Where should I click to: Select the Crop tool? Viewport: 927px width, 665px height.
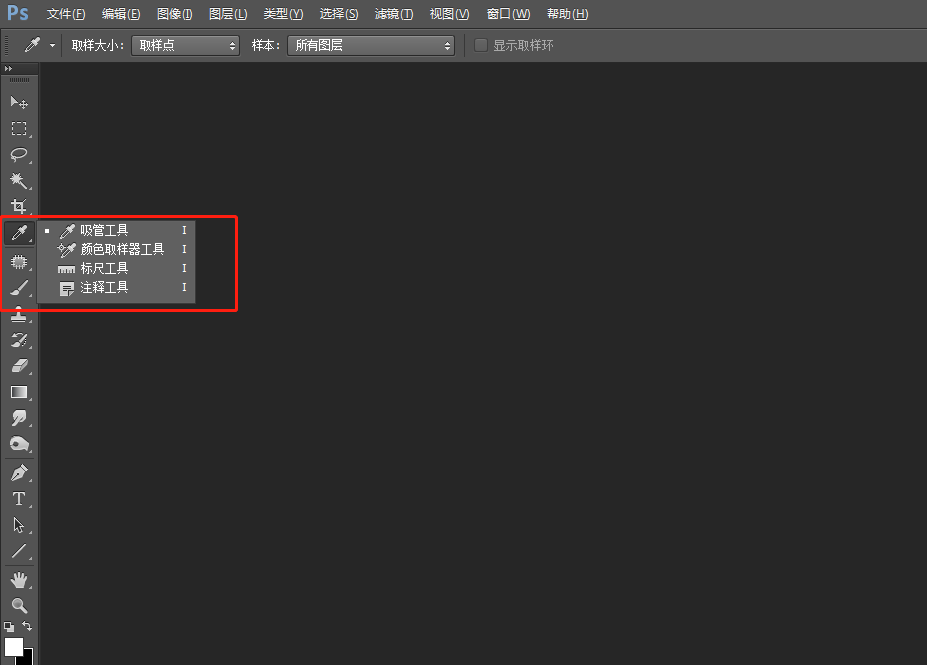coord(19,206)
